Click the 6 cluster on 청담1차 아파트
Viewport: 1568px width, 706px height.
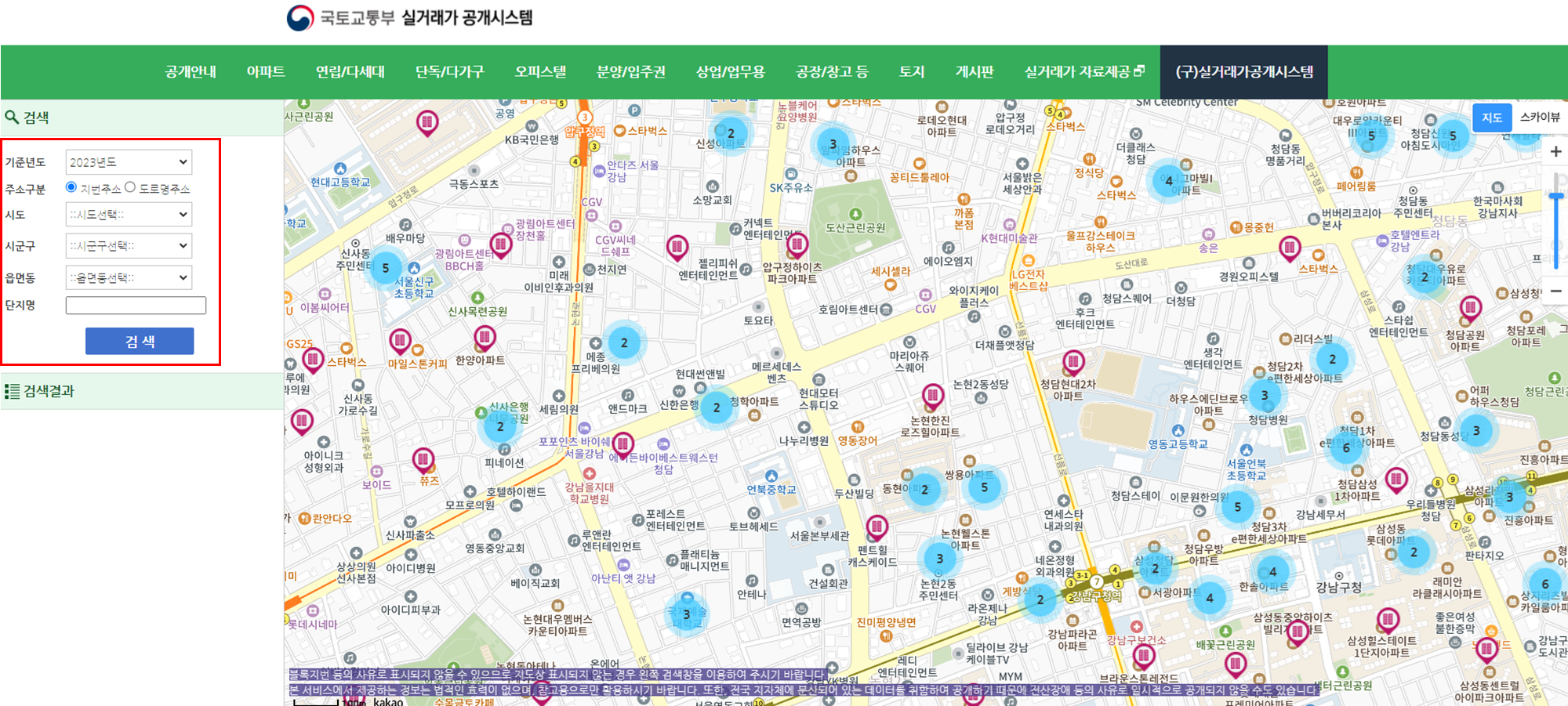[x=1346, y=447]
